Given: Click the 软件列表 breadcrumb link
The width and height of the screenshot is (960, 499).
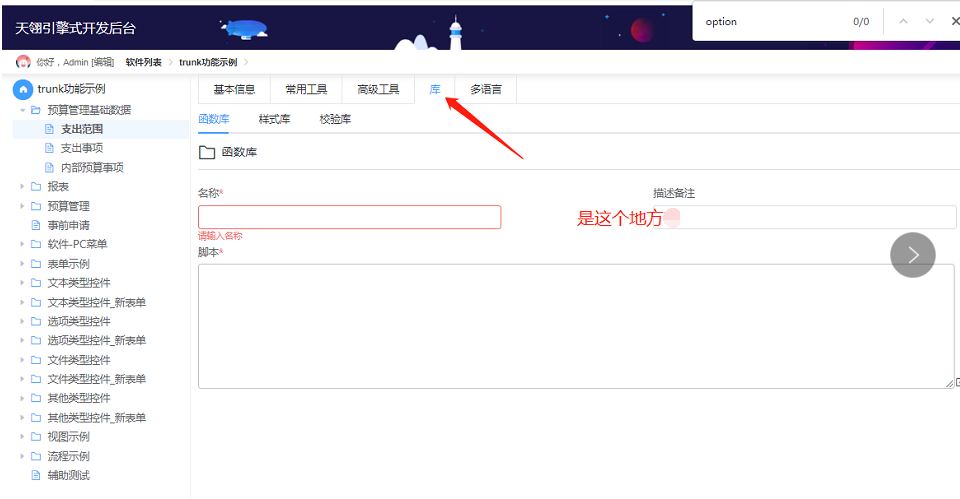Looking at the screenshot, I should click(x=143, y=62).
